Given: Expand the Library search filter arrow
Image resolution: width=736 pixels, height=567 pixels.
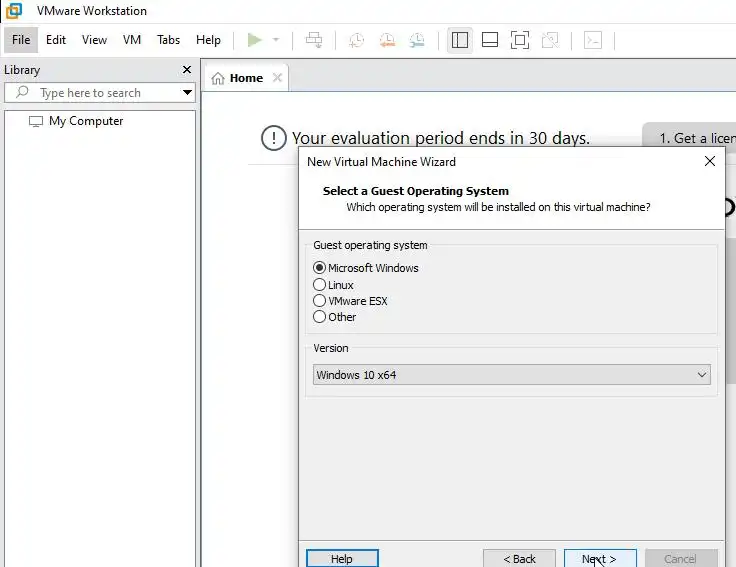Looking at the screenshot, I should (187, 92).
